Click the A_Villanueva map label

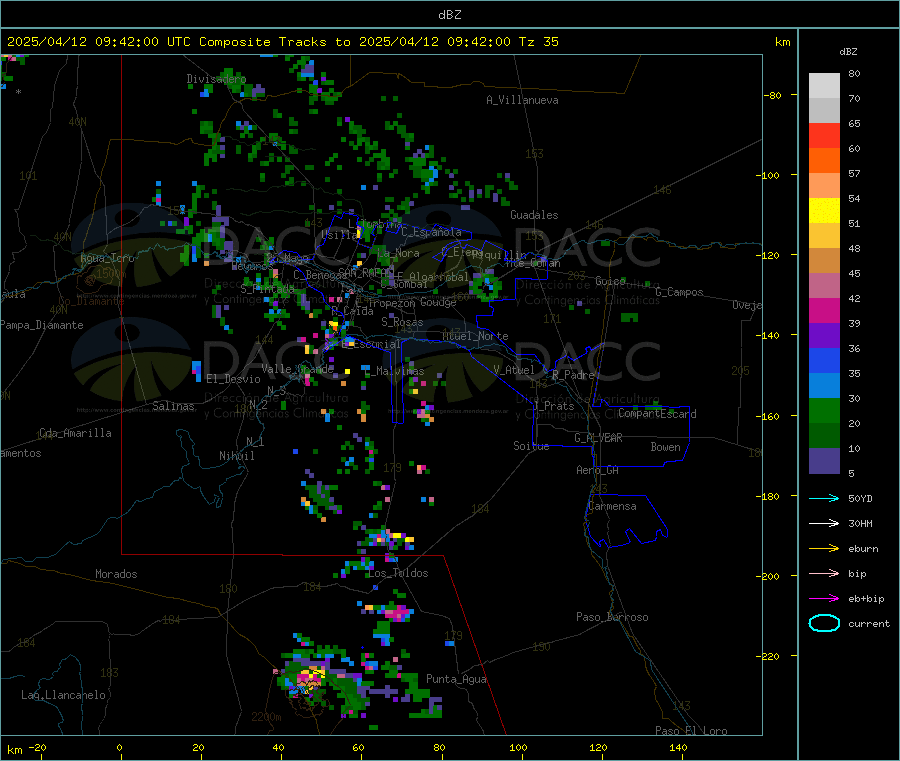pos(522,100)
